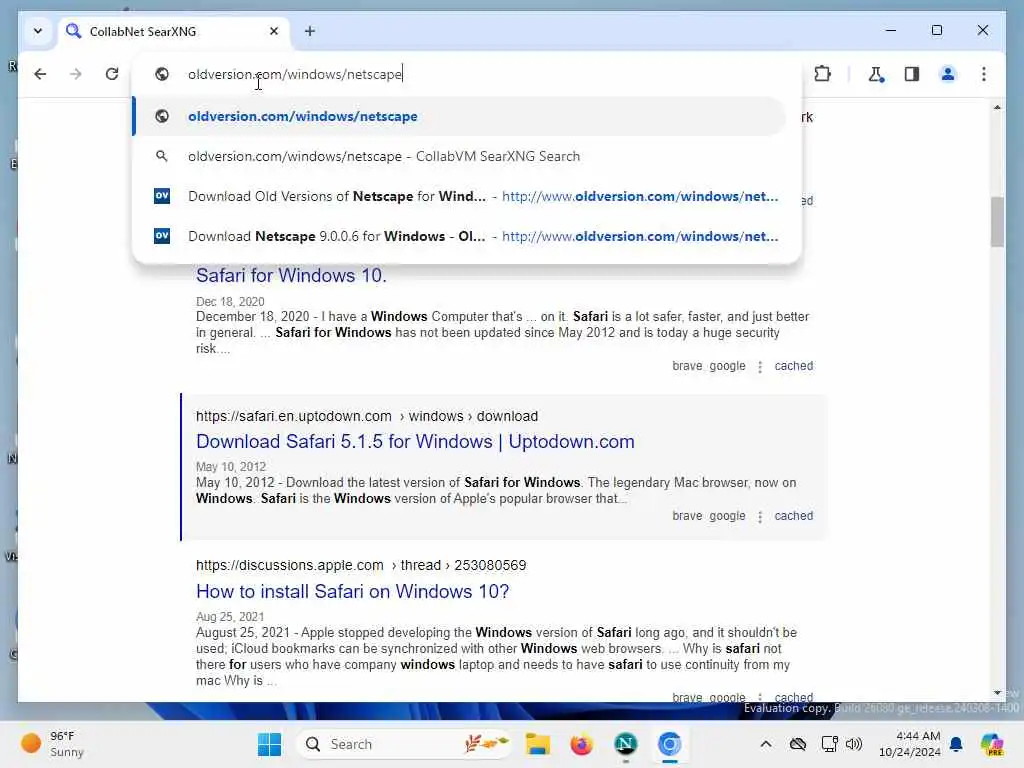Open Windows Start menu

269,744
